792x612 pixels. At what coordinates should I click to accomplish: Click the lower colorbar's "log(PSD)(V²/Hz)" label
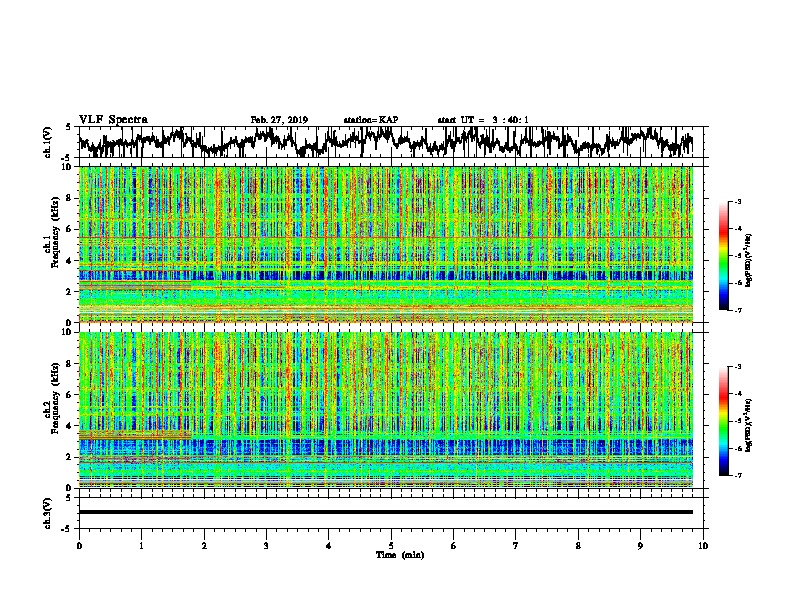750,425
